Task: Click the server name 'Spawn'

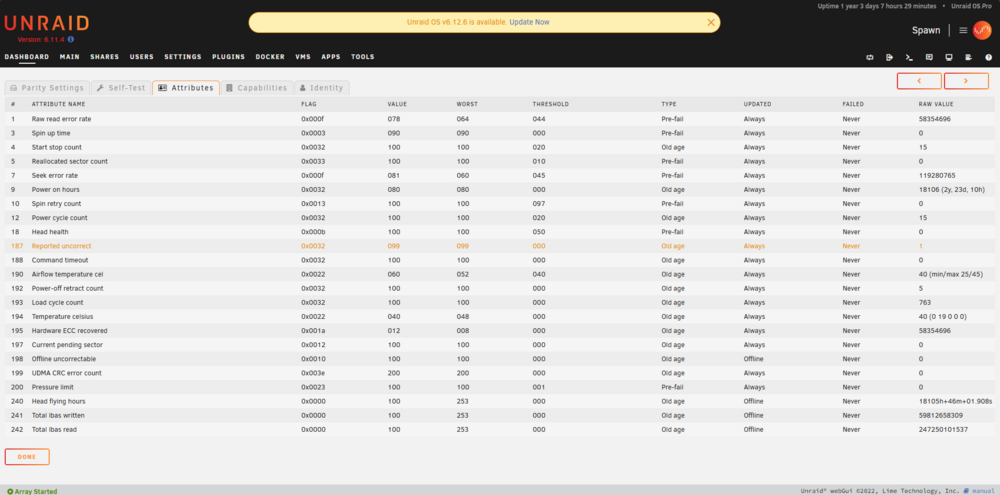Action: 926,30
